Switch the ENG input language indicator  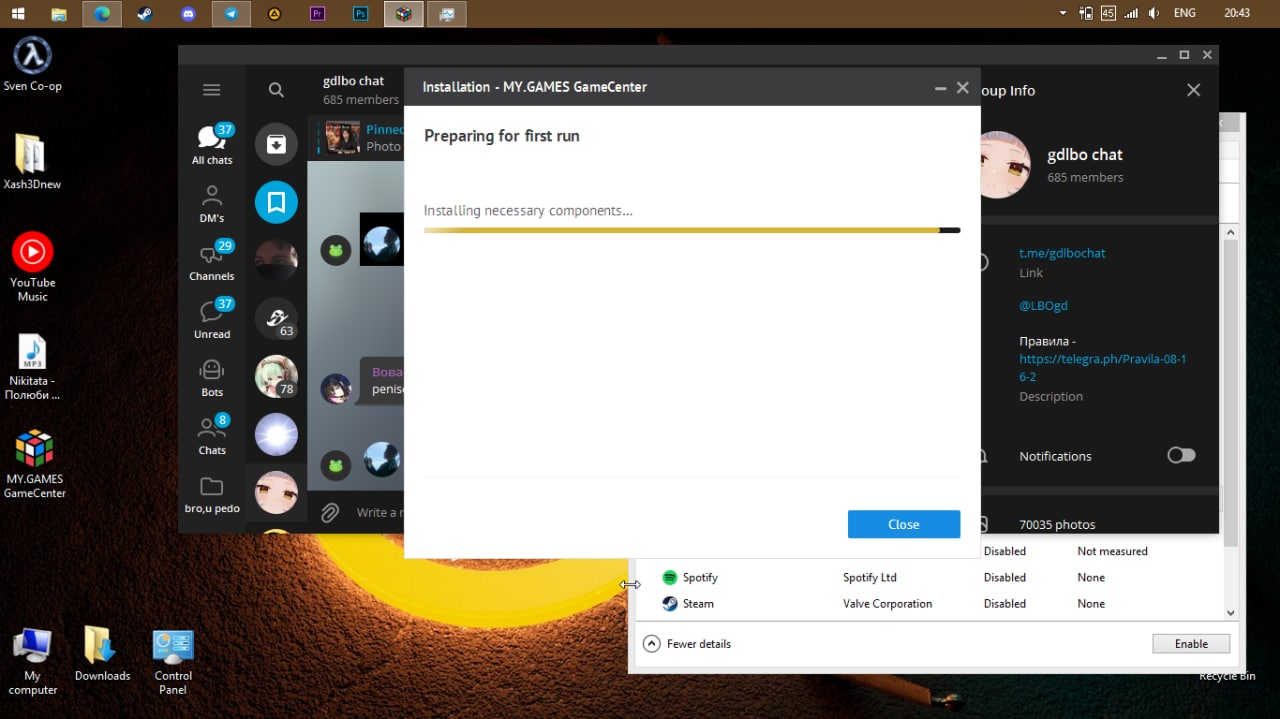point(1184,13)
